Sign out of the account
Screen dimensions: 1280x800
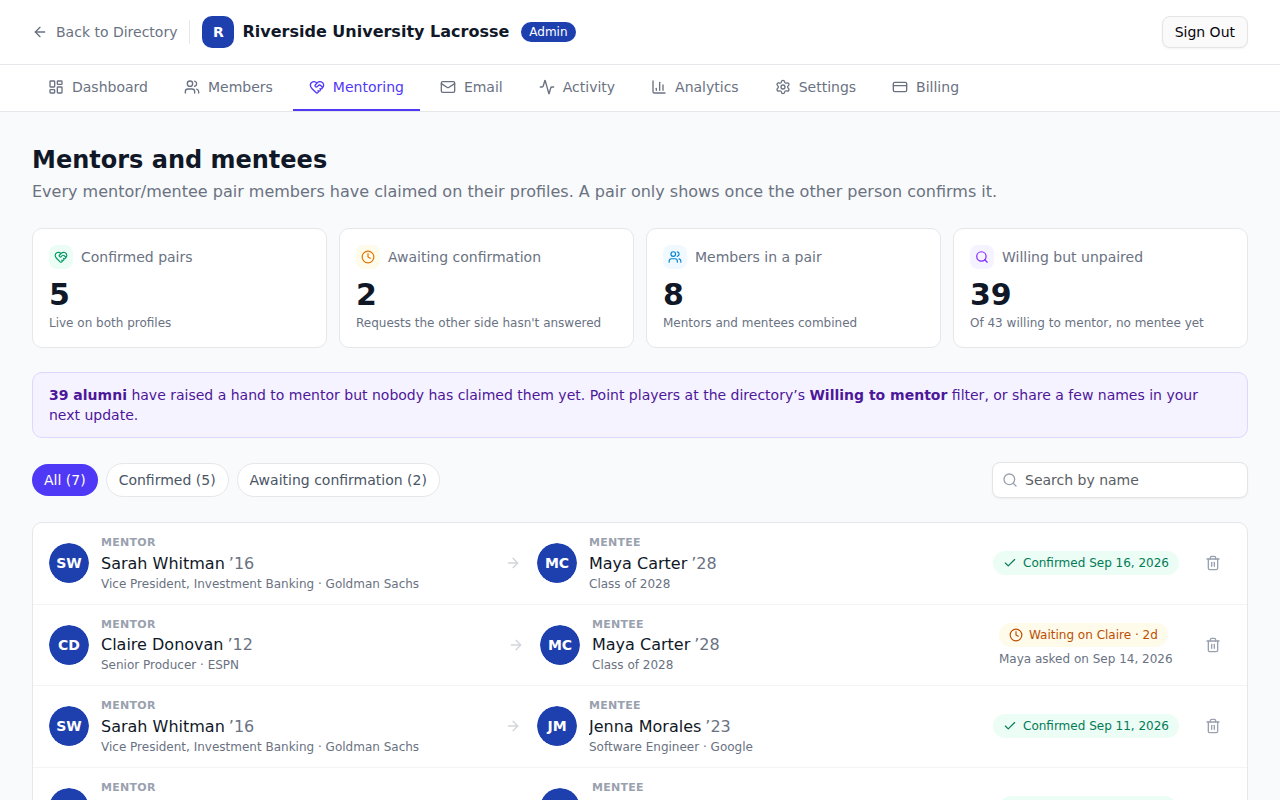(x=1204, y=32)
